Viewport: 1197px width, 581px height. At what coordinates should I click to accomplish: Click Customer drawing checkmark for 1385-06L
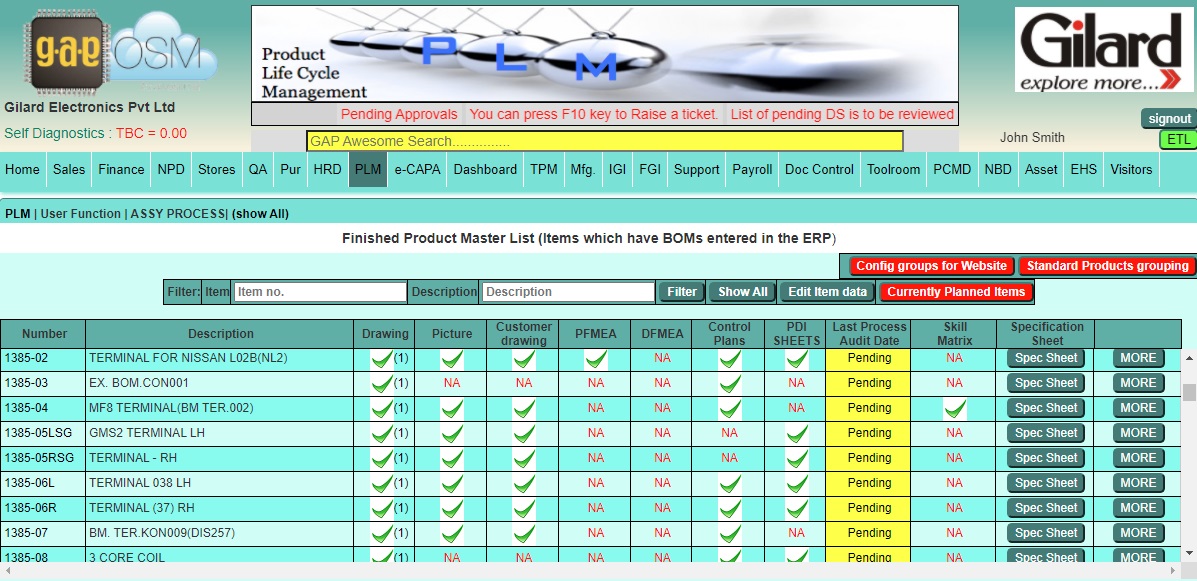pyautogui.click(x=524, y=483)
